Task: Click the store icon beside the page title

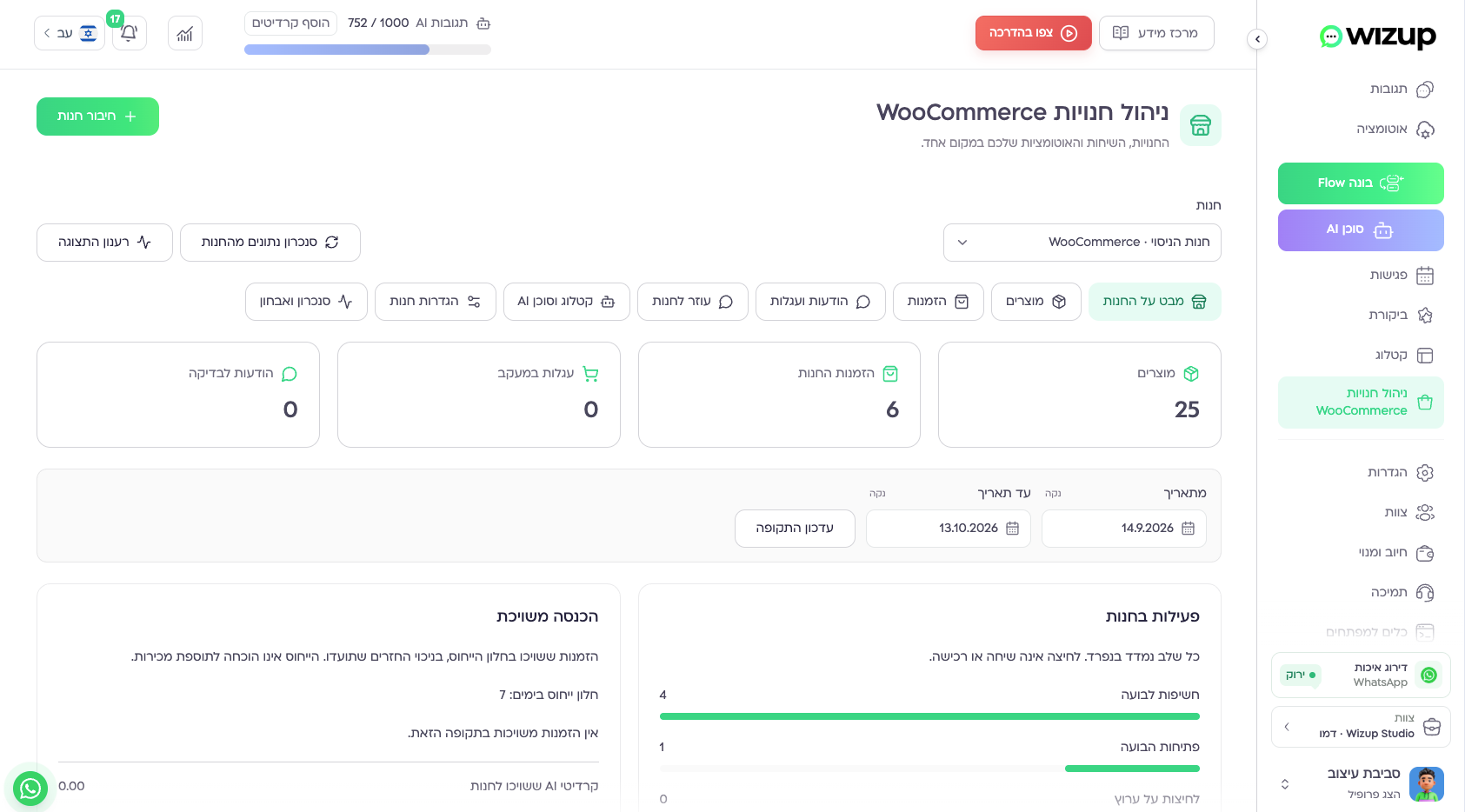Action: 1201,125
